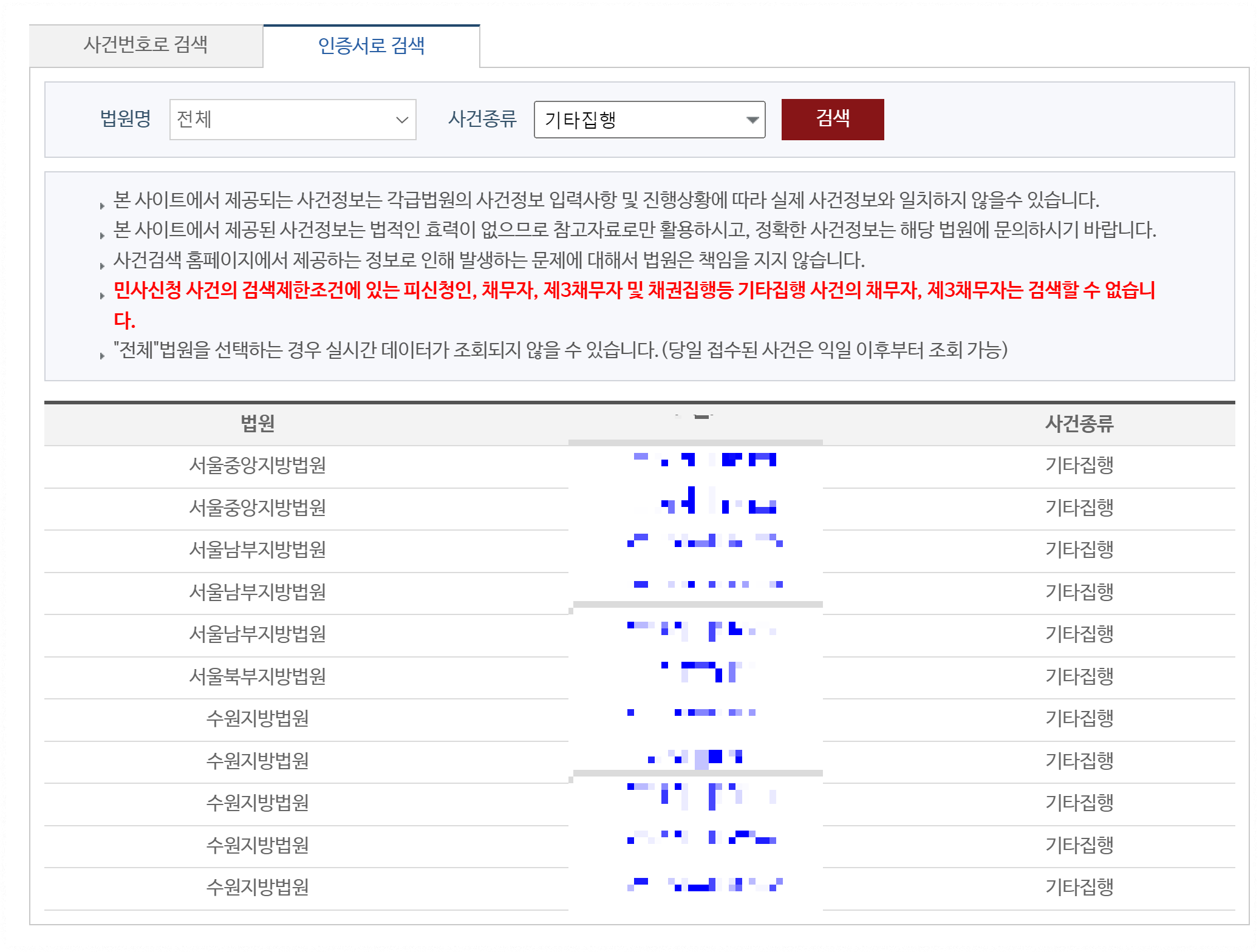The width and height of the screenshot is (1259, 952).
Task: Click the 법원명 field label
Action: point(125,118)
